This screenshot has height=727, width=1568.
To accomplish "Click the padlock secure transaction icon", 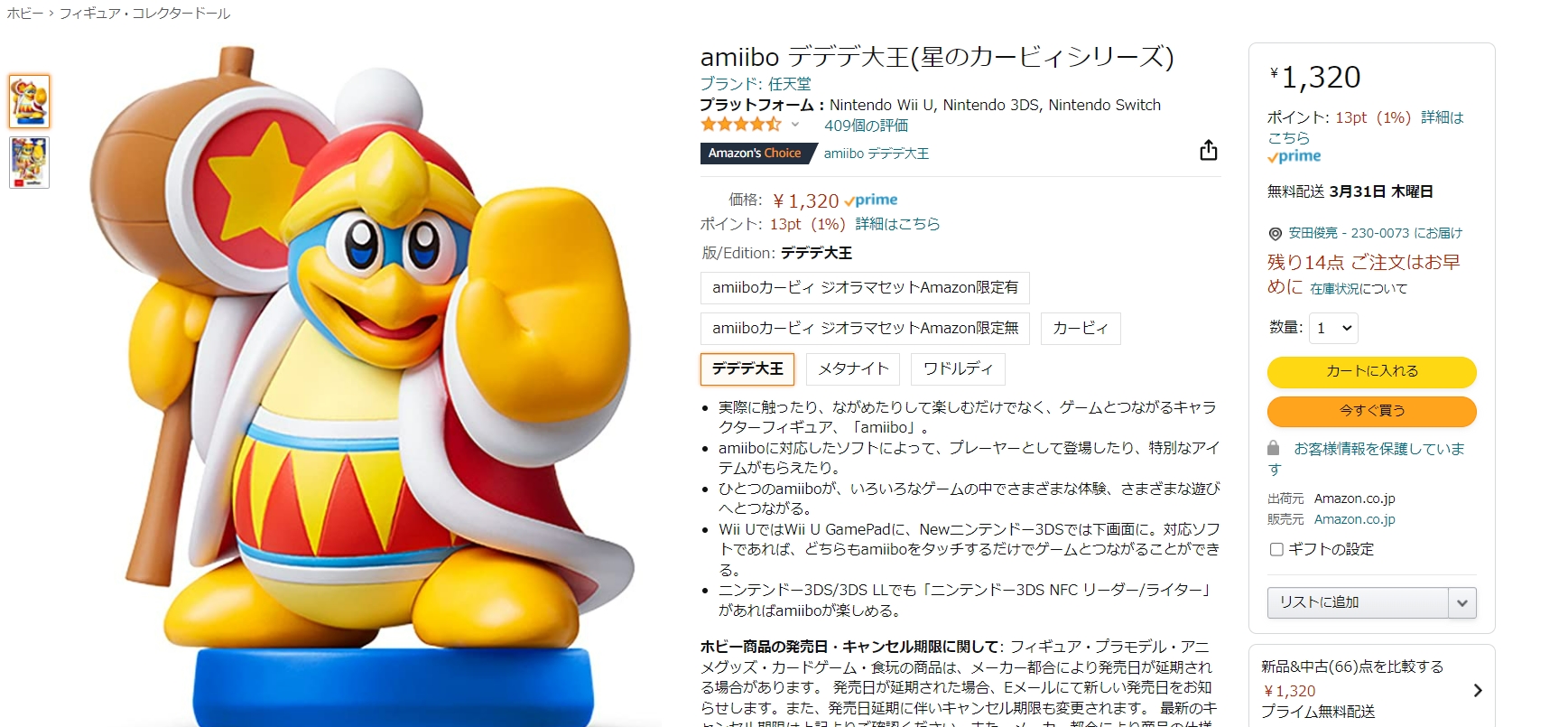I will 1274,448.
